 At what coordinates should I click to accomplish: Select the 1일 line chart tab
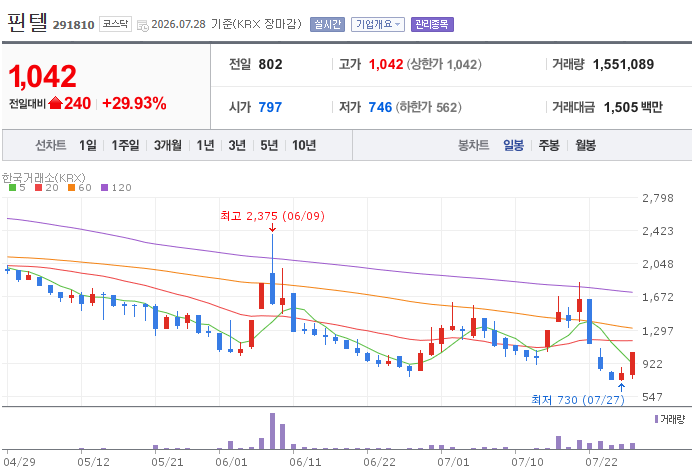point(88,145)
